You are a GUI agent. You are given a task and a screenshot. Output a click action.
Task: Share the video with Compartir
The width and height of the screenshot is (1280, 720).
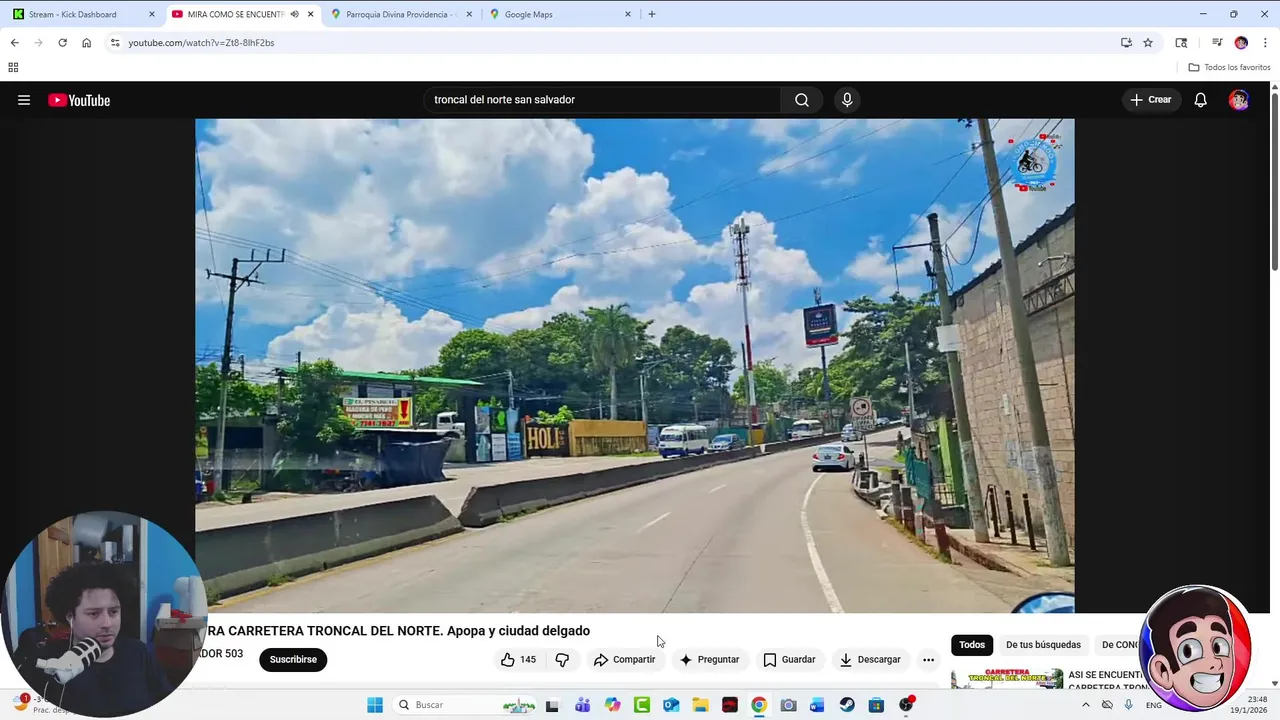pyautogui.click(x=624, y=660)
